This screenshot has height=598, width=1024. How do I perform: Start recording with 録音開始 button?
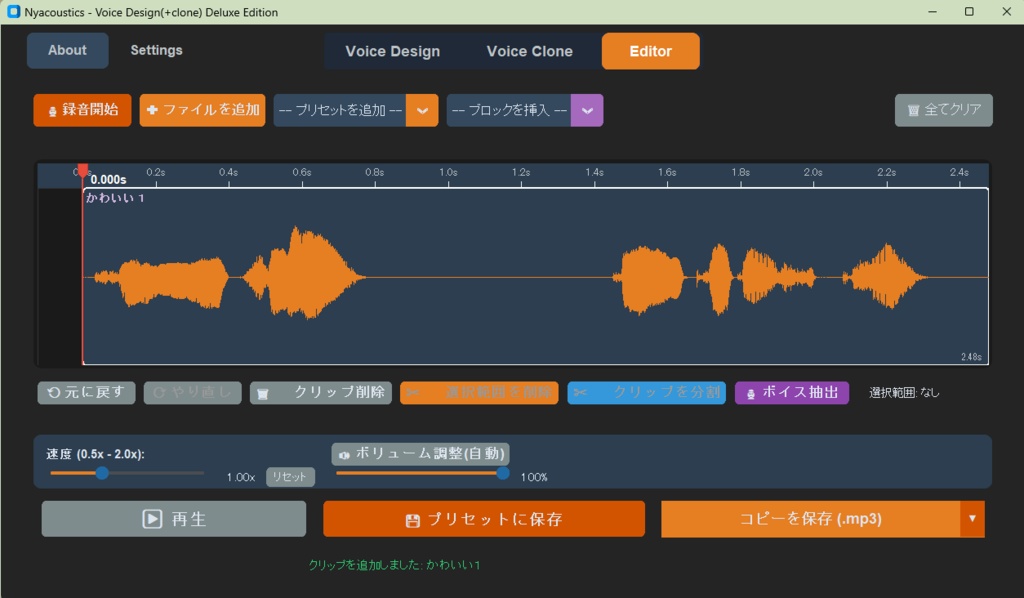pyautogui.click(x=82, y=110)
